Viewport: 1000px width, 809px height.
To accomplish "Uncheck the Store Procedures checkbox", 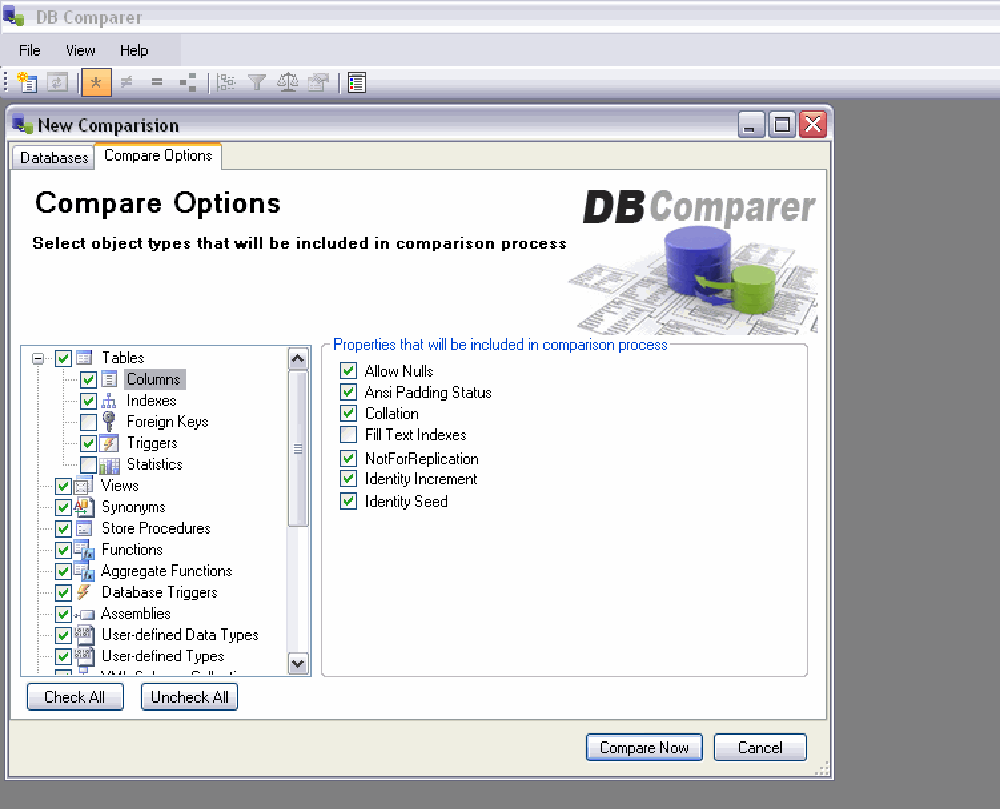I will [x=63, y=528].
